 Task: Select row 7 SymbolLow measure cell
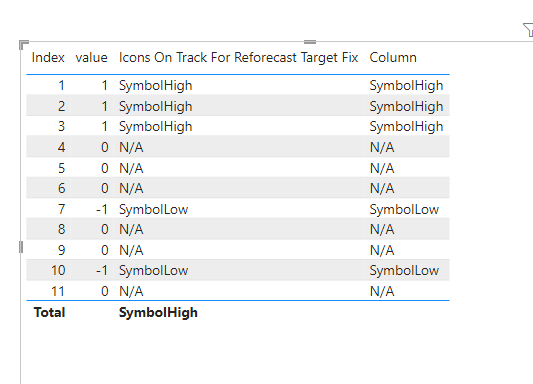click(153, 209)
